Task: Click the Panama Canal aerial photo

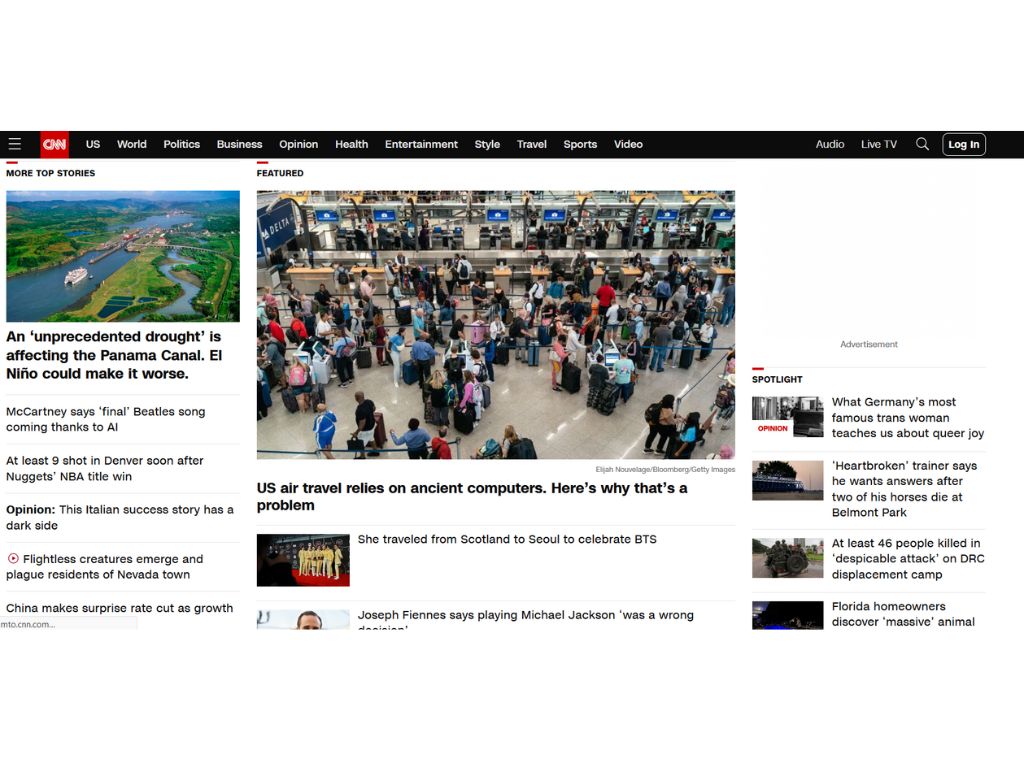Action: [x=122, y=256]
